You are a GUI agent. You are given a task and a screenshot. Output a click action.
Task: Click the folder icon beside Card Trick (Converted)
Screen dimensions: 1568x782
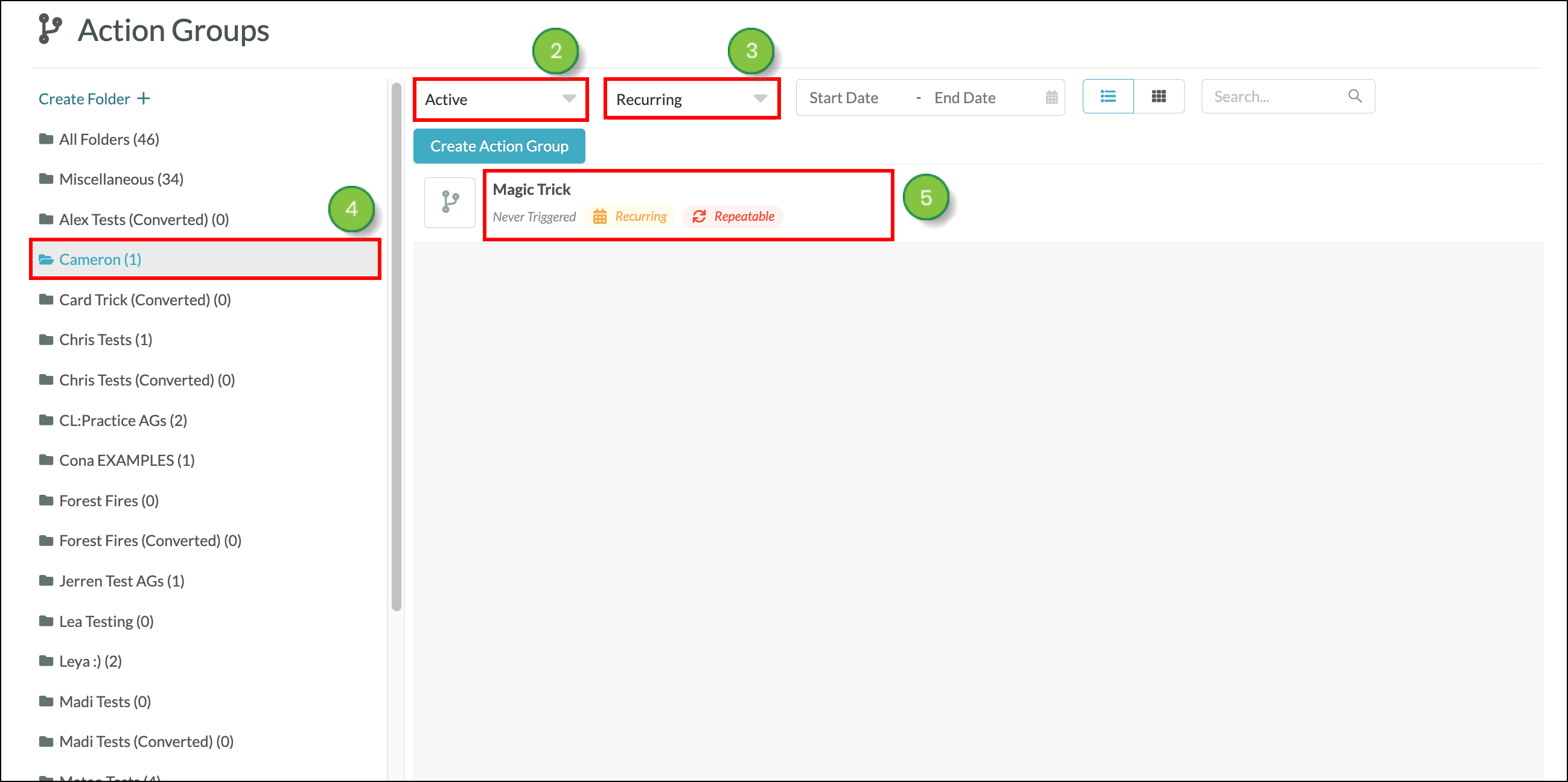coord(46,299)
